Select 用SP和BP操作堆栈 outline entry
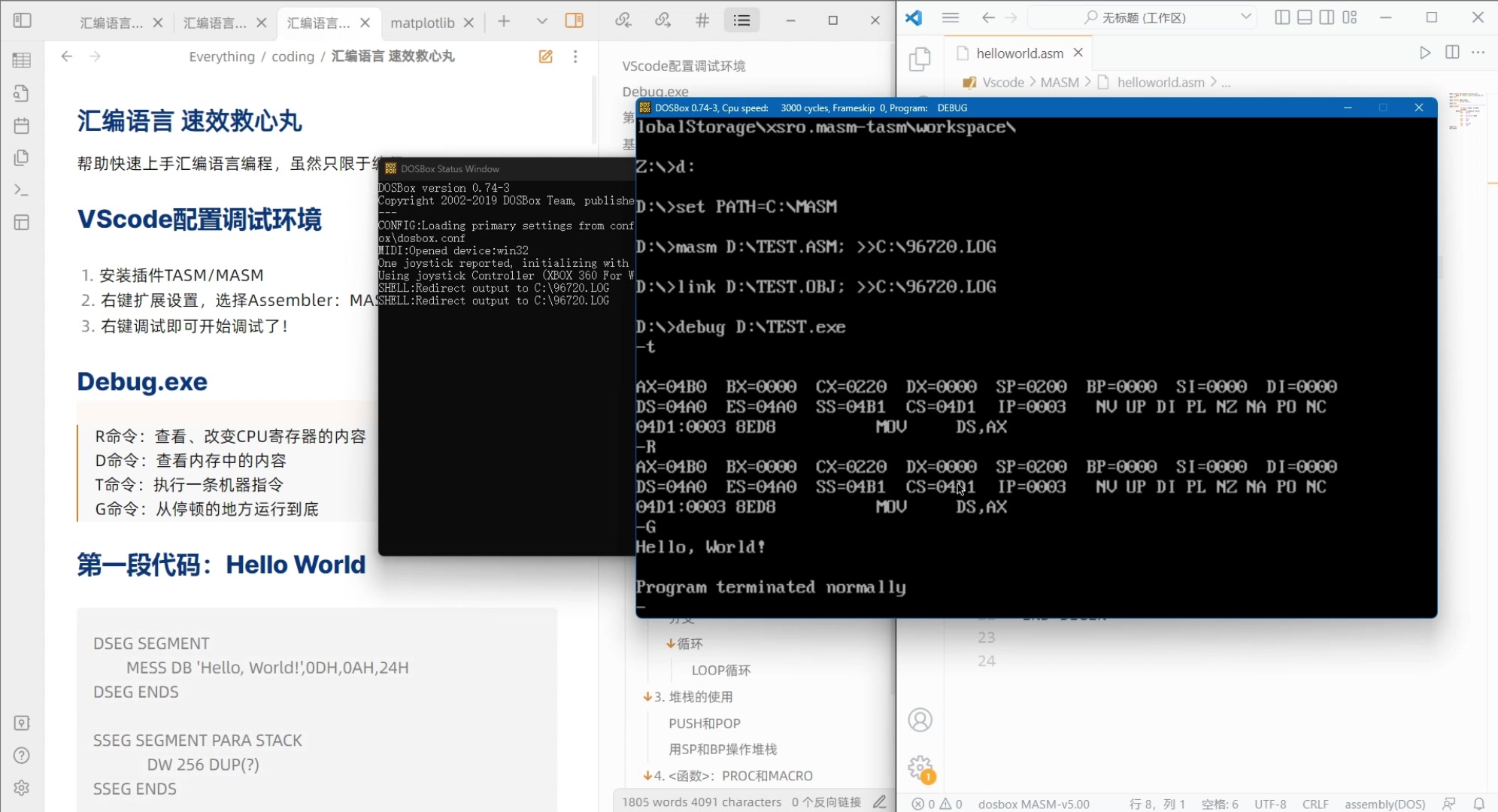1498x812 pixels. pos(723,750)
